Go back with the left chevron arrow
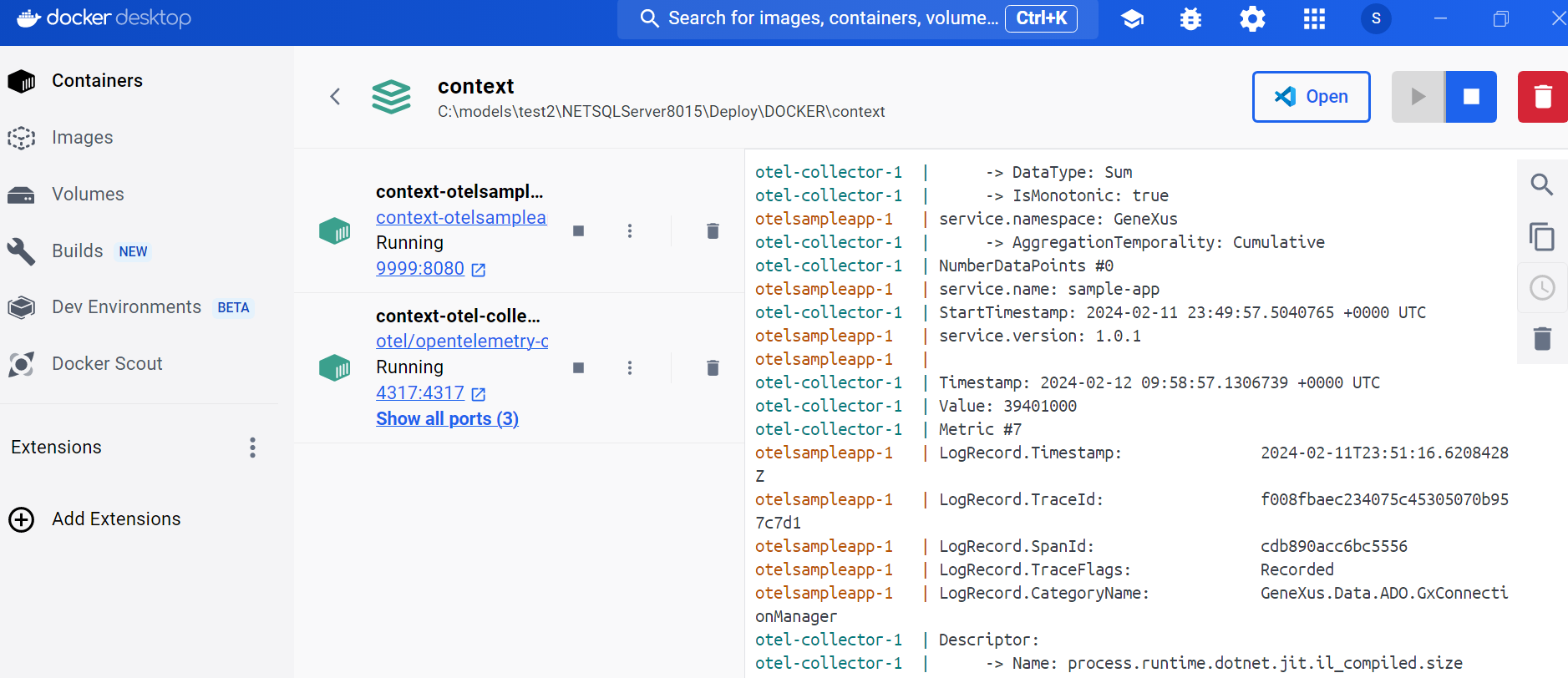 pyautogui.click(x=335, y=97)
